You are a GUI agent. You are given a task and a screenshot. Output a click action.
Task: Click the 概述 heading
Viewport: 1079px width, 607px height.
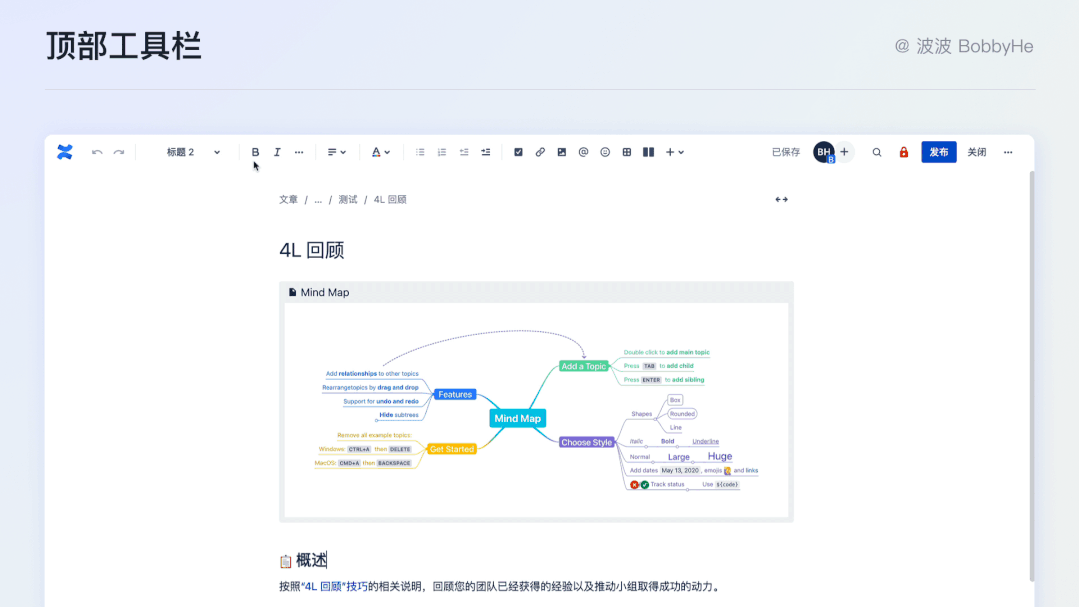[312, 560]
